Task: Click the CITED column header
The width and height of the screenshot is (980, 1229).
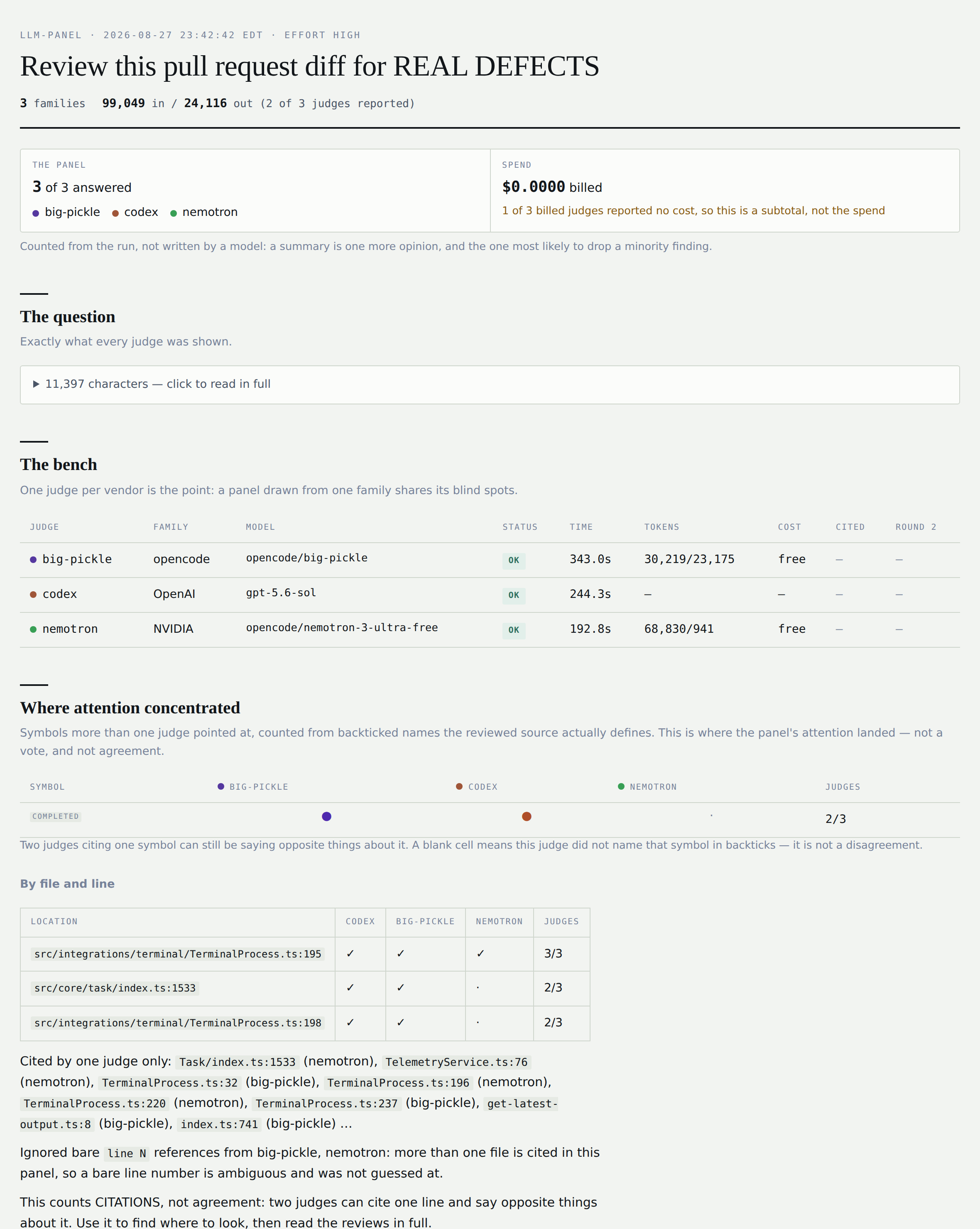Action: coord(850,527)
